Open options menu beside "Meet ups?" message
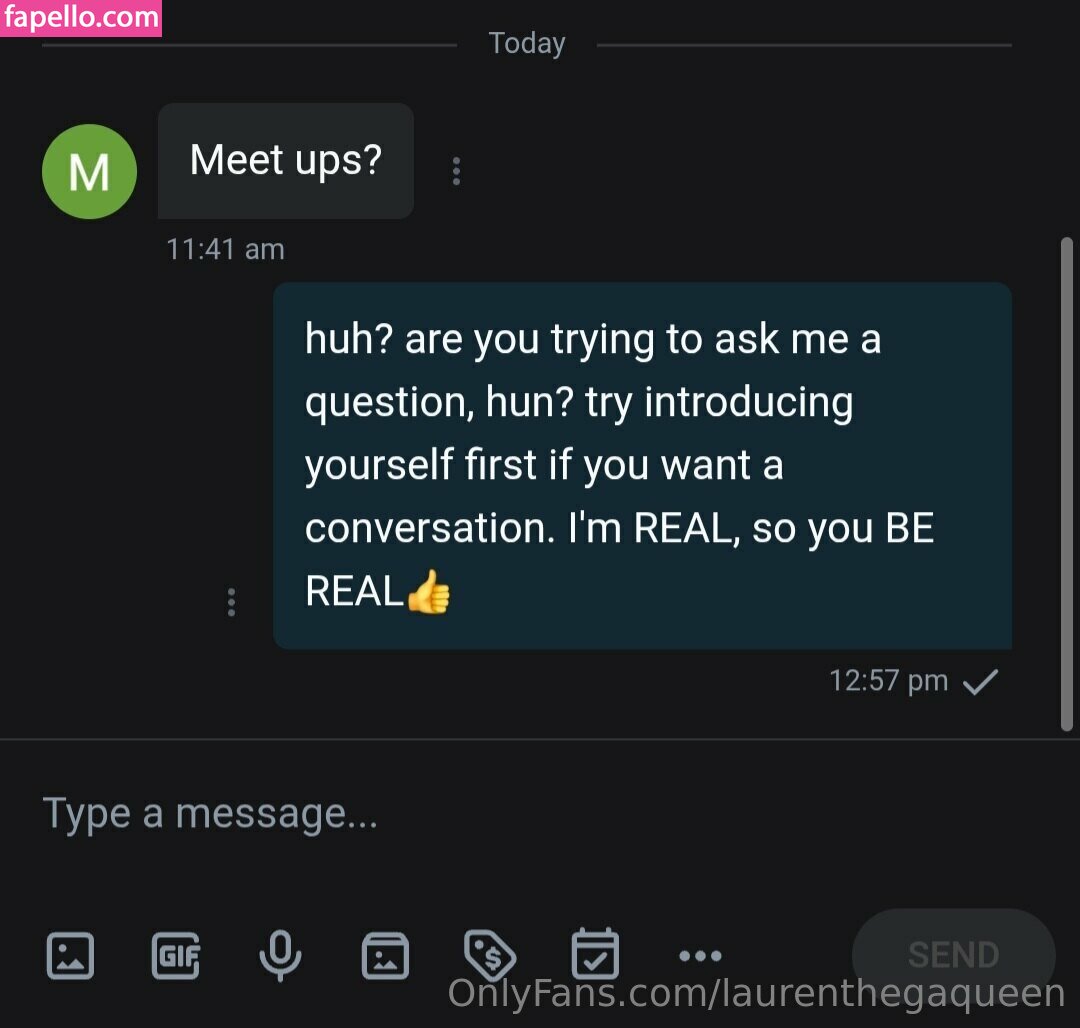The image size is (1080, 1028). point(456,171)
